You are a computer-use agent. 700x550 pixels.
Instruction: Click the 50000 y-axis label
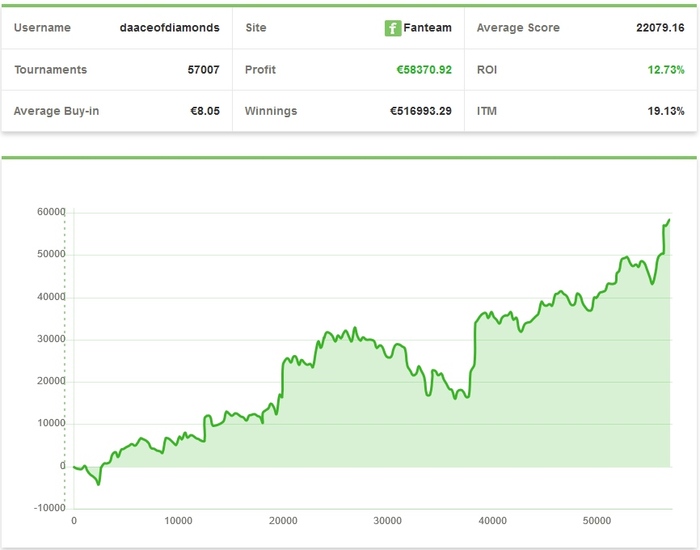[x=51, y=254]
